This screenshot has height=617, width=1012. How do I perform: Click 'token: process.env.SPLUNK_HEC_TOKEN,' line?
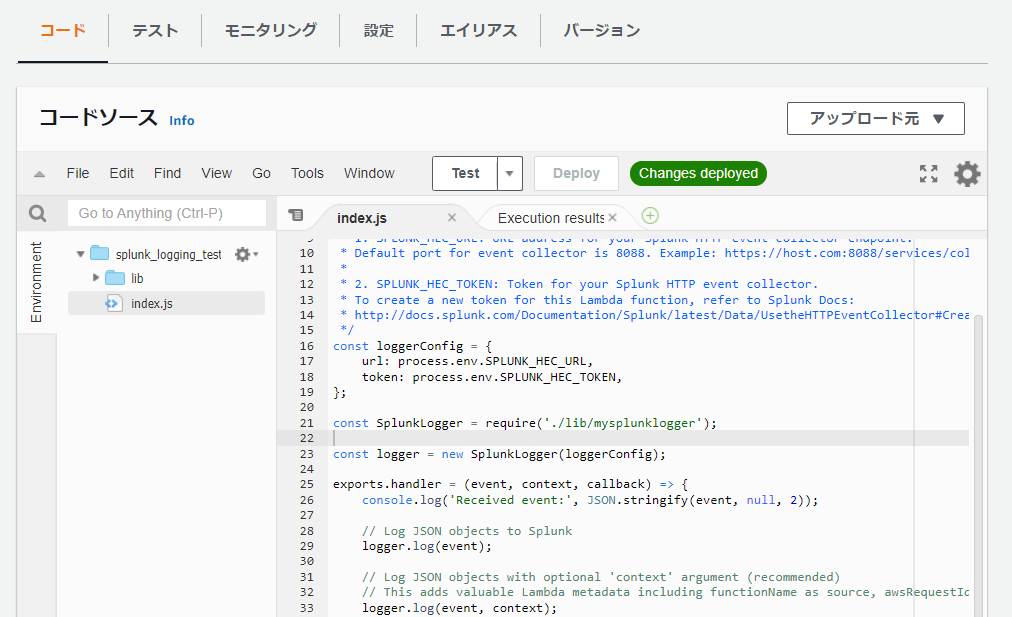[492, 377]
